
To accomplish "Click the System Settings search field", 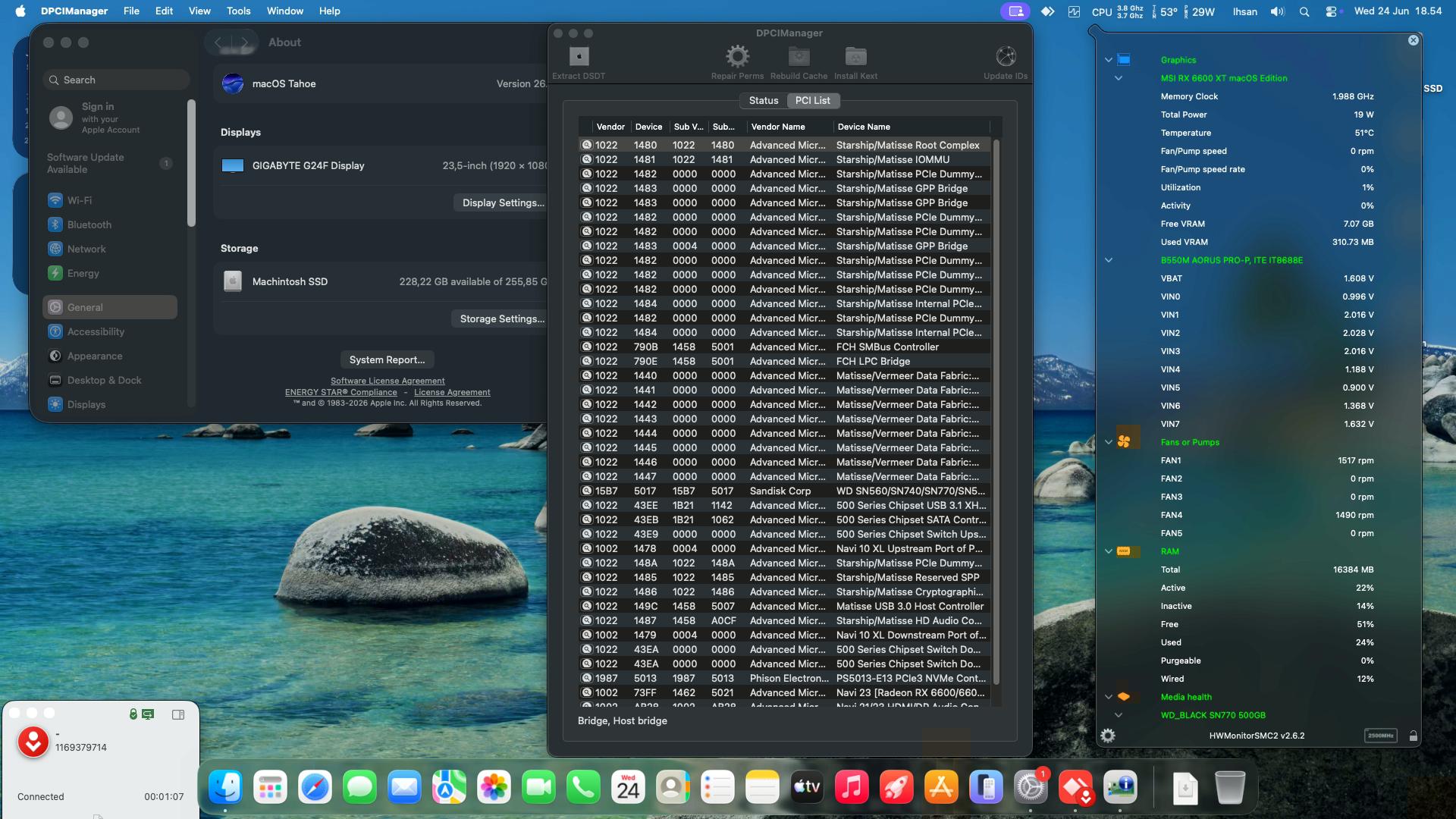I will point(116,80).
